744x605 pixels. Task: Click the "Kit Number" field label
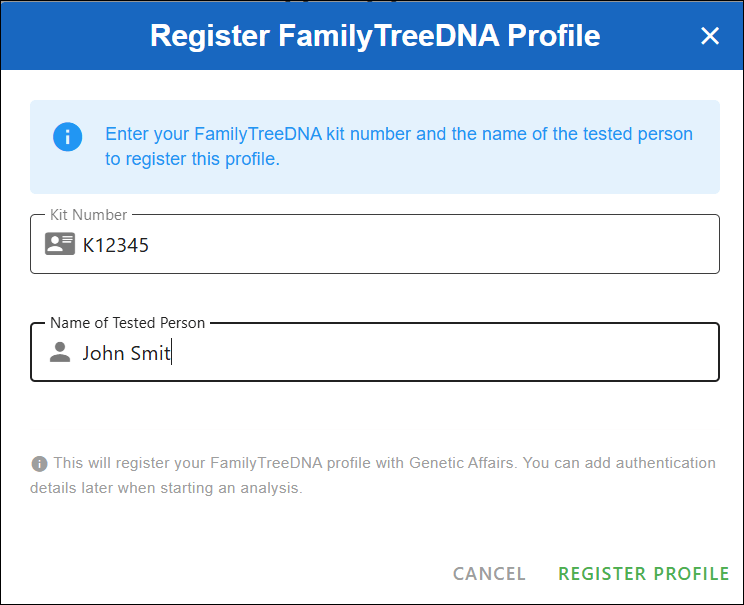click(88, 215)
